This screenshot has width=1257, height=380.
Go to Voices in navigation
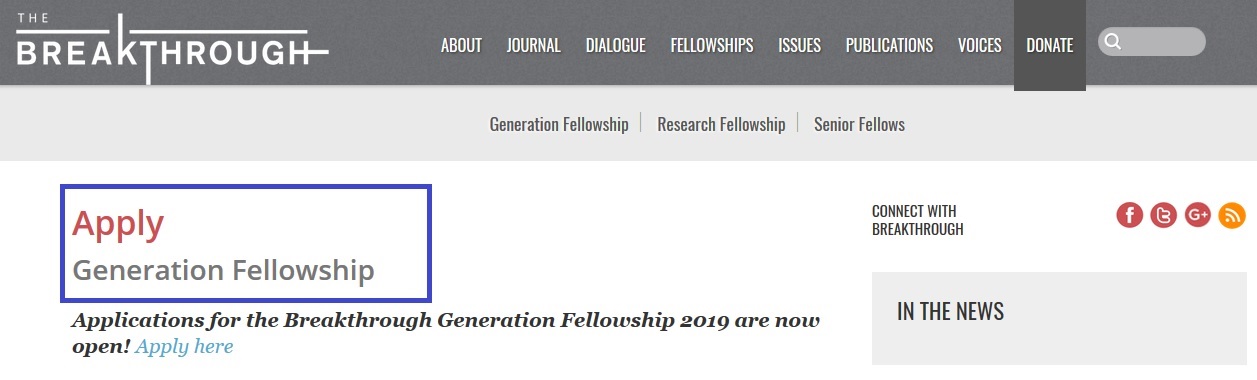(979, 45)
